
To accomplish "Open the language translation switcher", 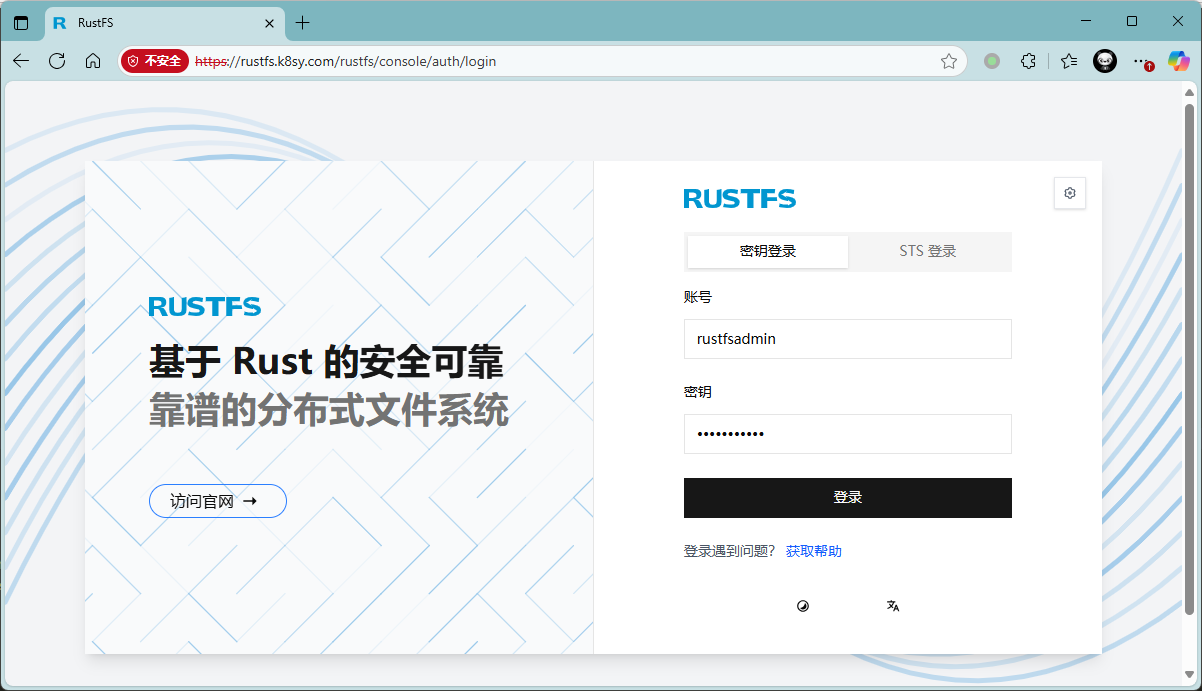I will (x=893, y=606).
